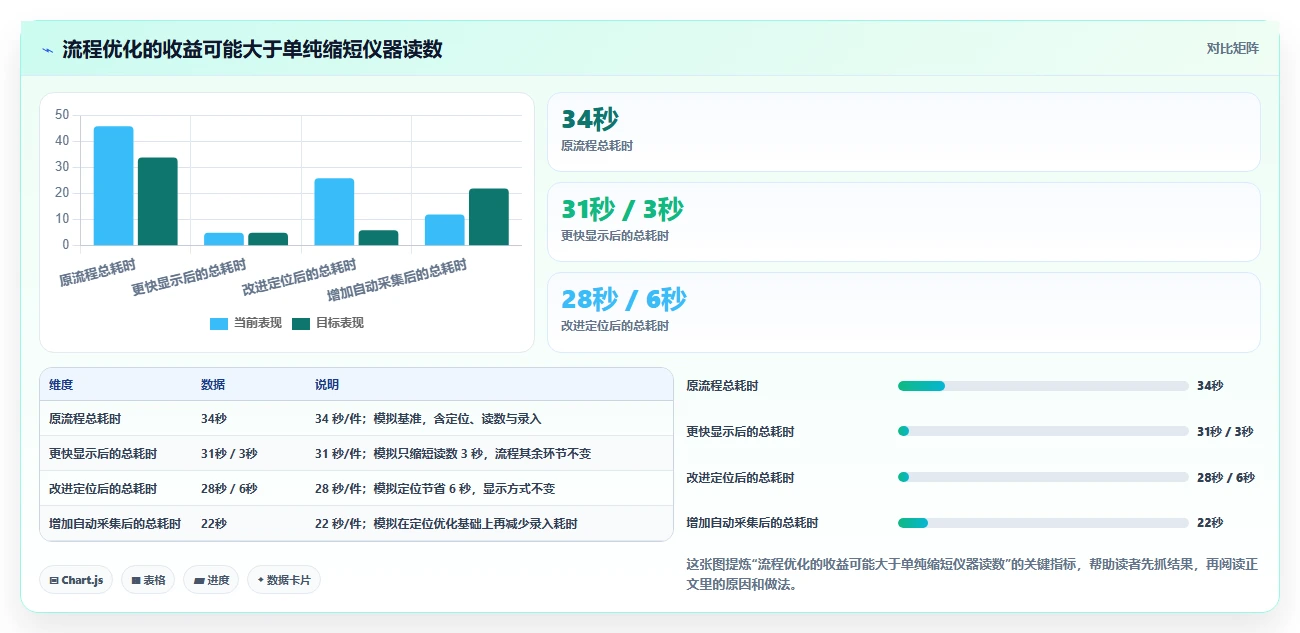The width and height of the screenshot is (1300, 633).
Task: Click the 34秒 原流程总耗时 card
Action: 903,132
